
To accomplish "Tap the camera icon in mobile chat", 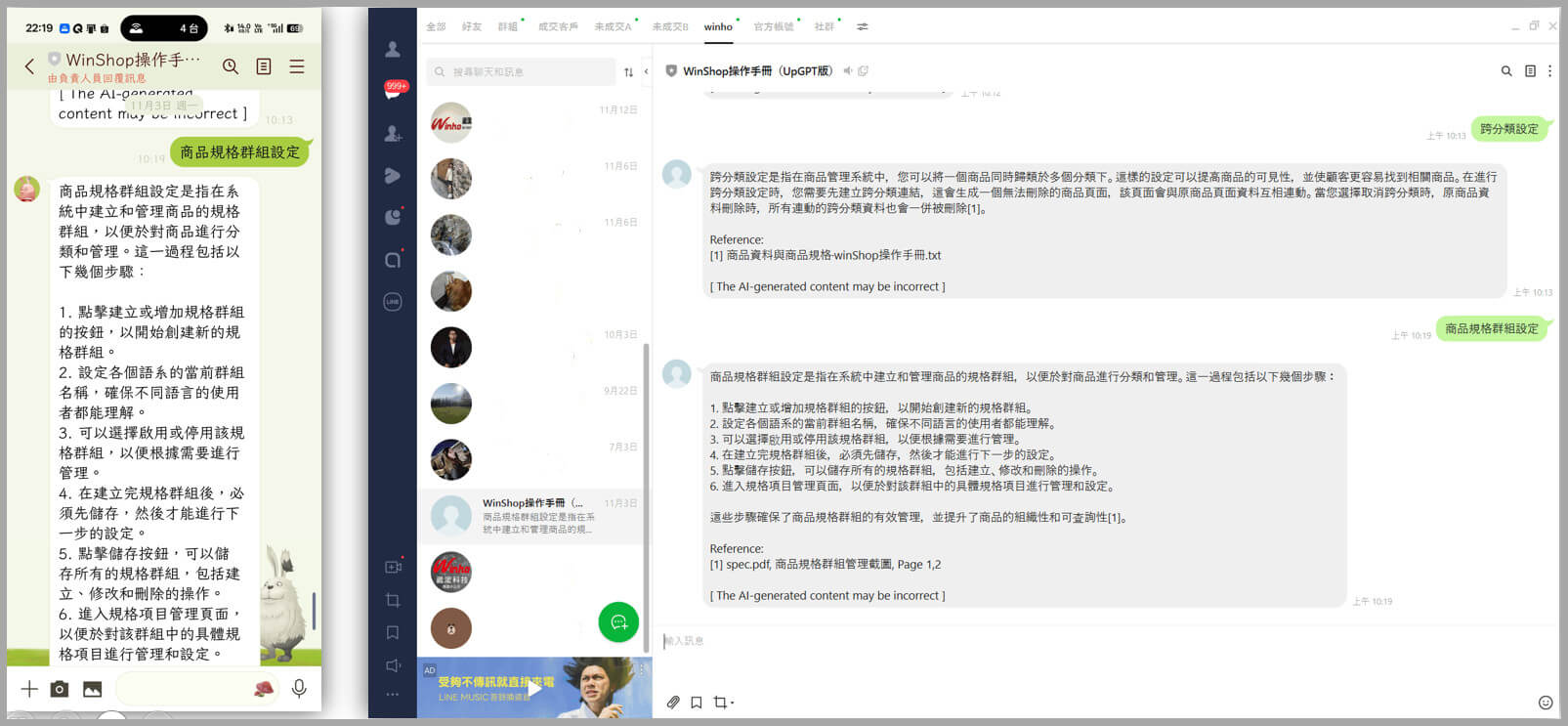I will [60, 689].
